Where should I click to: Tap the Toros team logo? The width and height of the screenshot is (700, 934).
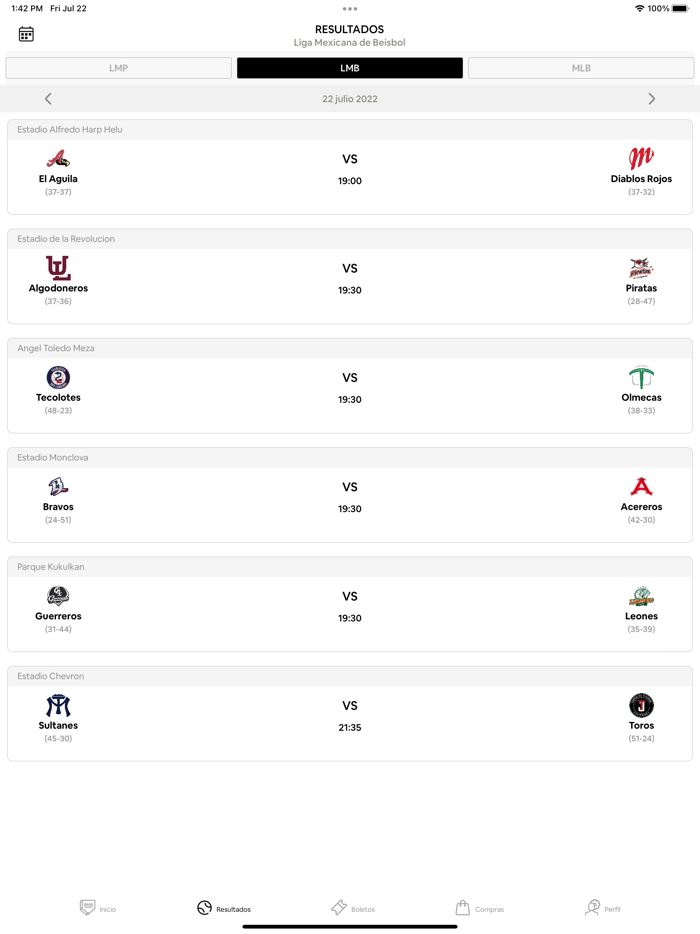(641, 705)
